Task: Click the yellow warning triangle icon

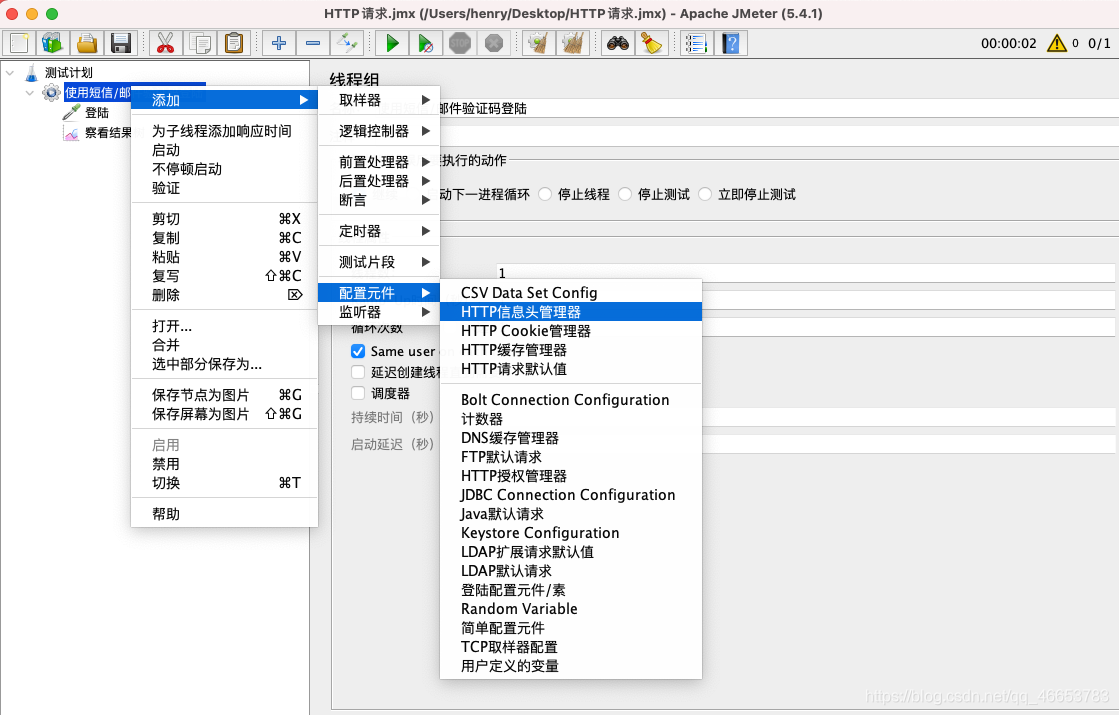Action: tap(1056, 44)
